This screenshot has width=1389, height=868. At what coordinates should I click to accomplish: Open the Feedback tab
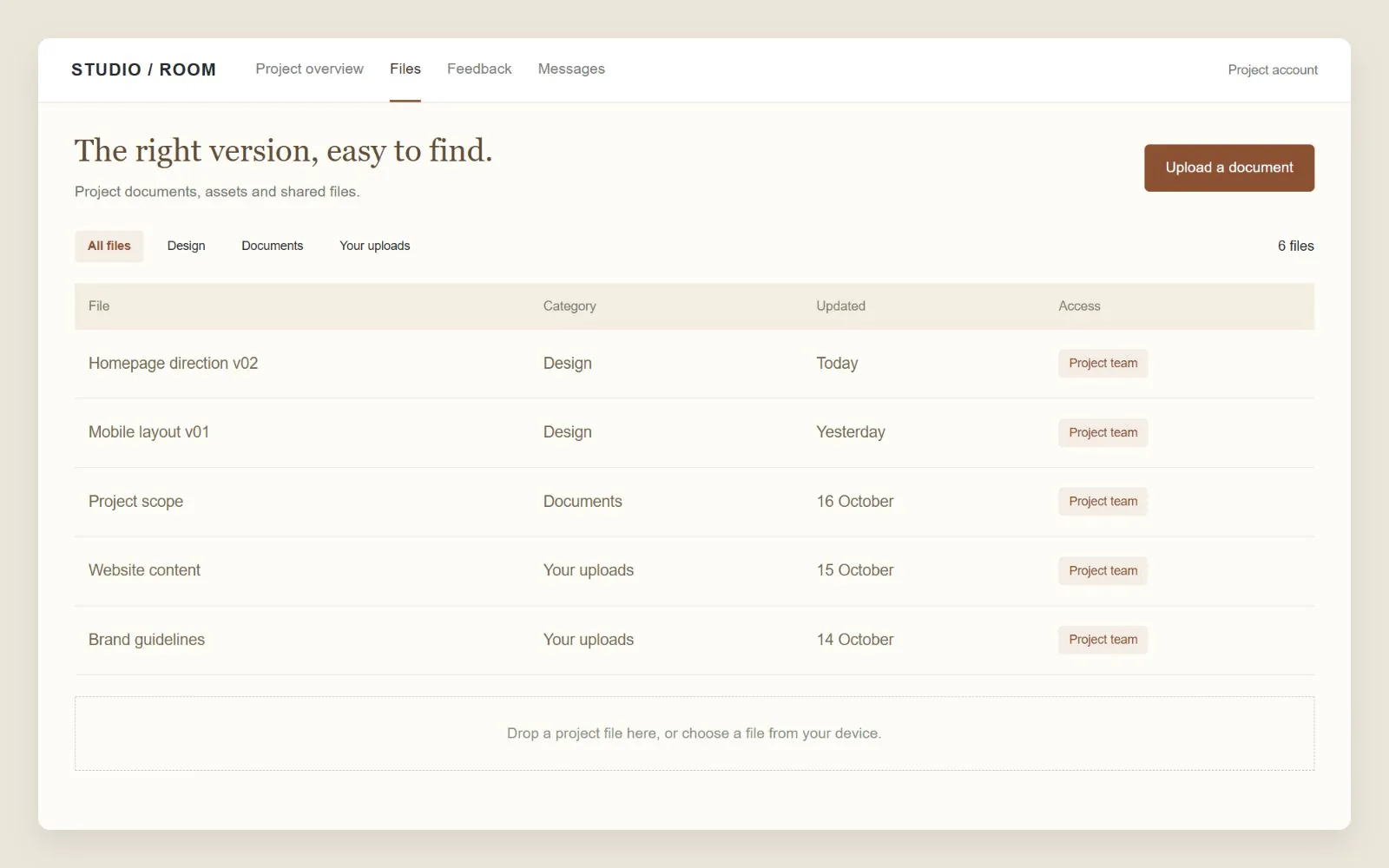(479, 69)
